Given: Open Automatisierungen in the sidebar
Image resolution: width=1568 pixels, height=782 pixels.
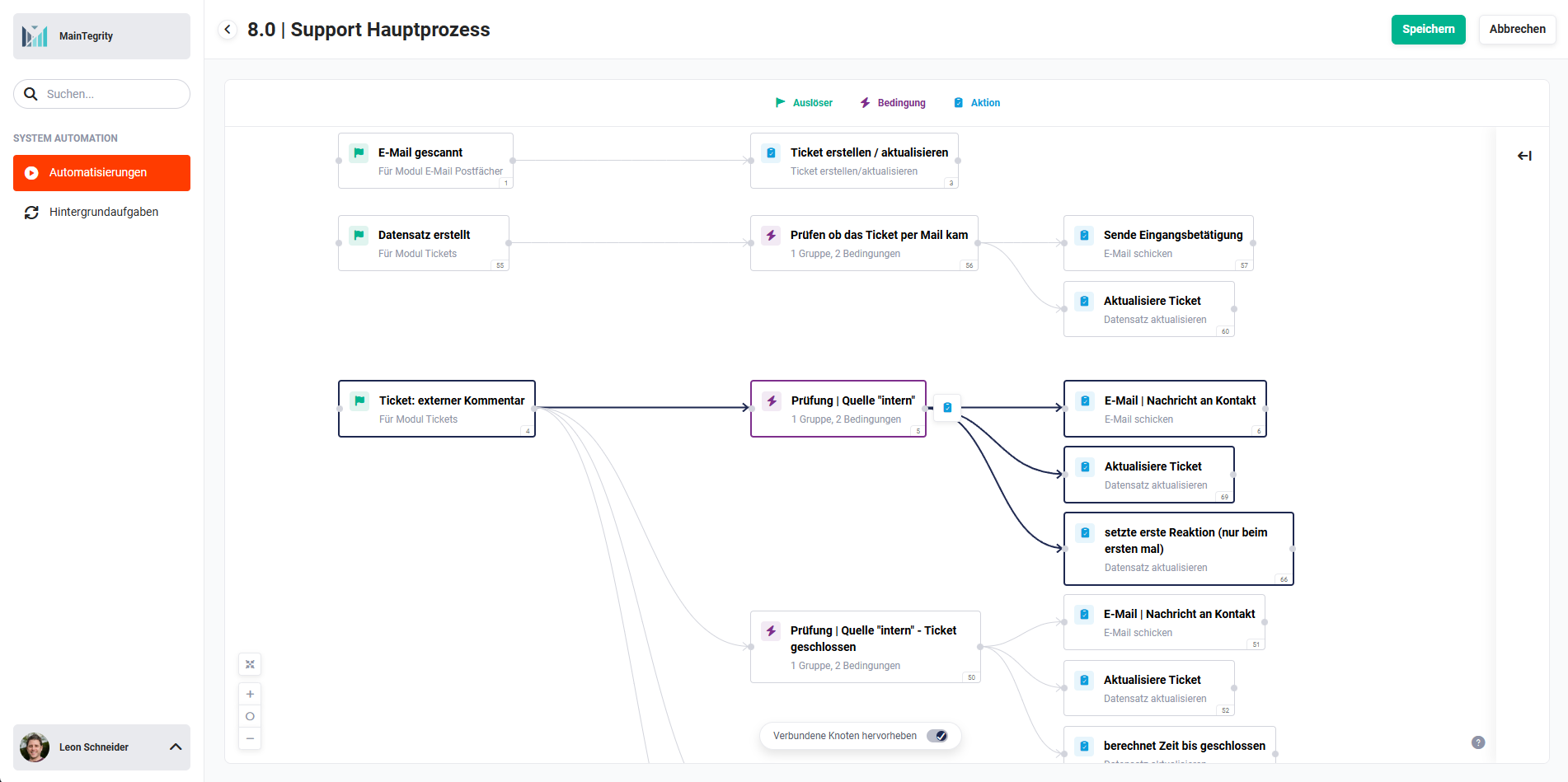Looking at the screenshot, I should click(x=101, y=173).
